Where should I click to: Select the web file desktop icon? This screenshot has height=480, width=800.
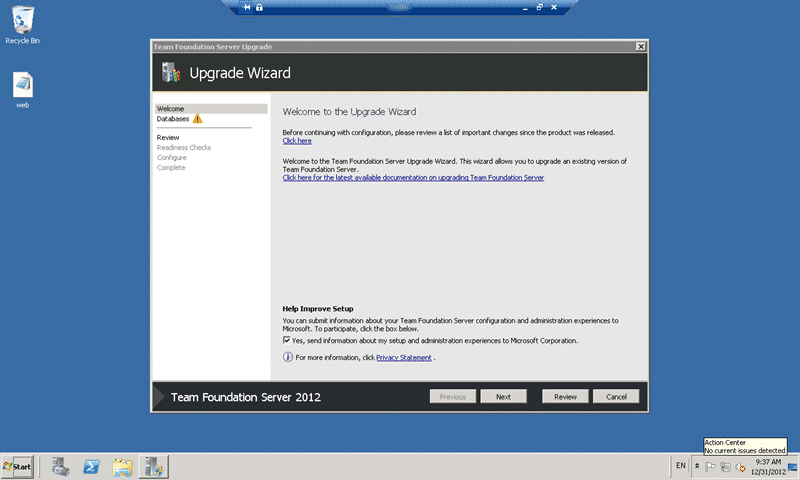click(x=22, y=90)
